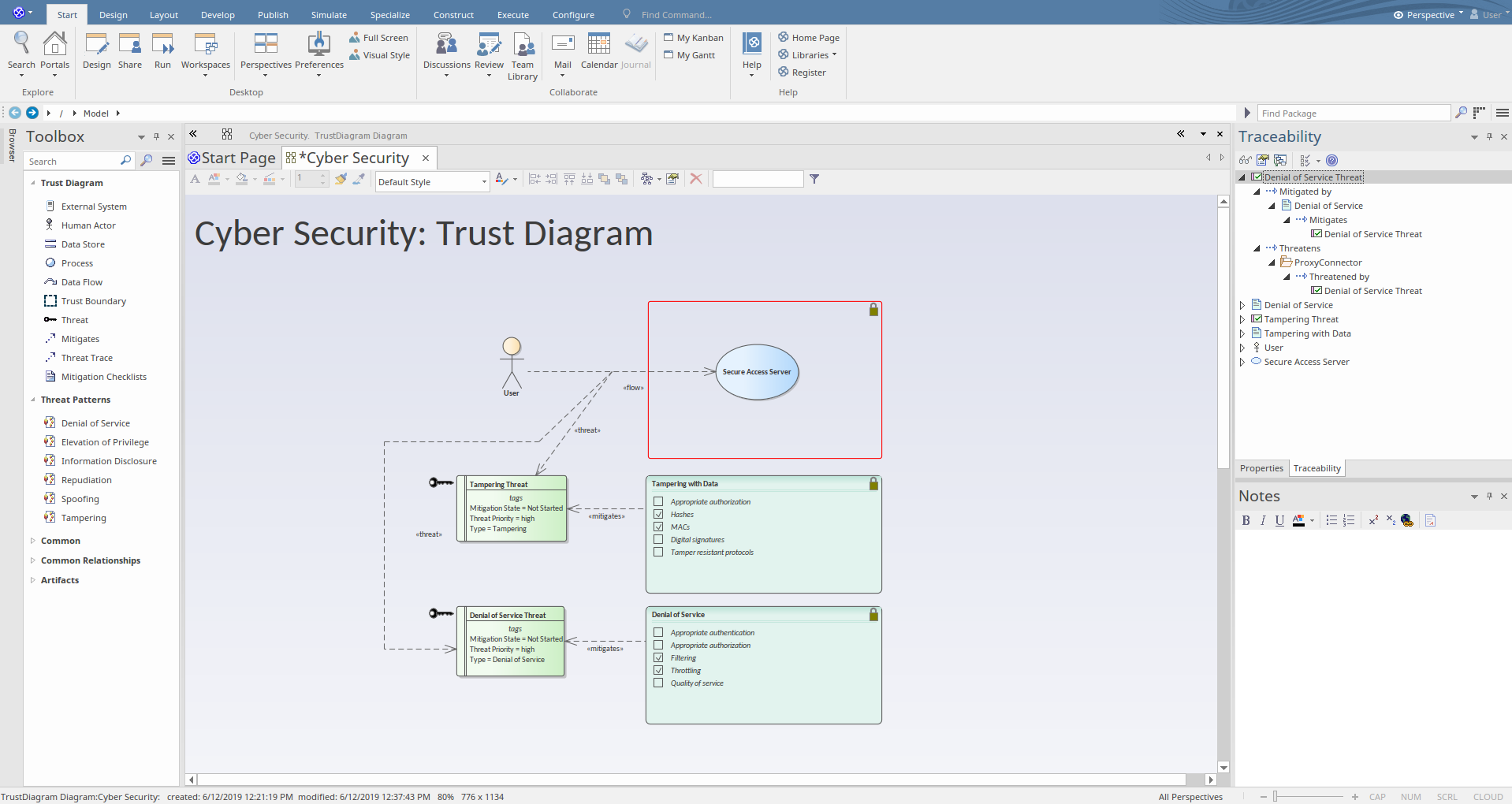
Task: Select the Trust Boundary toolbox item
Action: coord(93,301)
